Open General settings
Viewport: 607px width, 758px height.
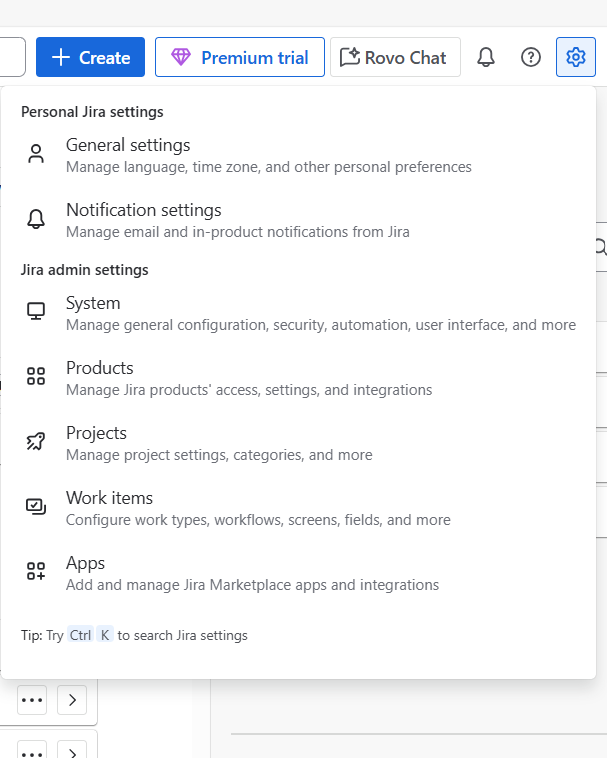[x=298, y=155]
